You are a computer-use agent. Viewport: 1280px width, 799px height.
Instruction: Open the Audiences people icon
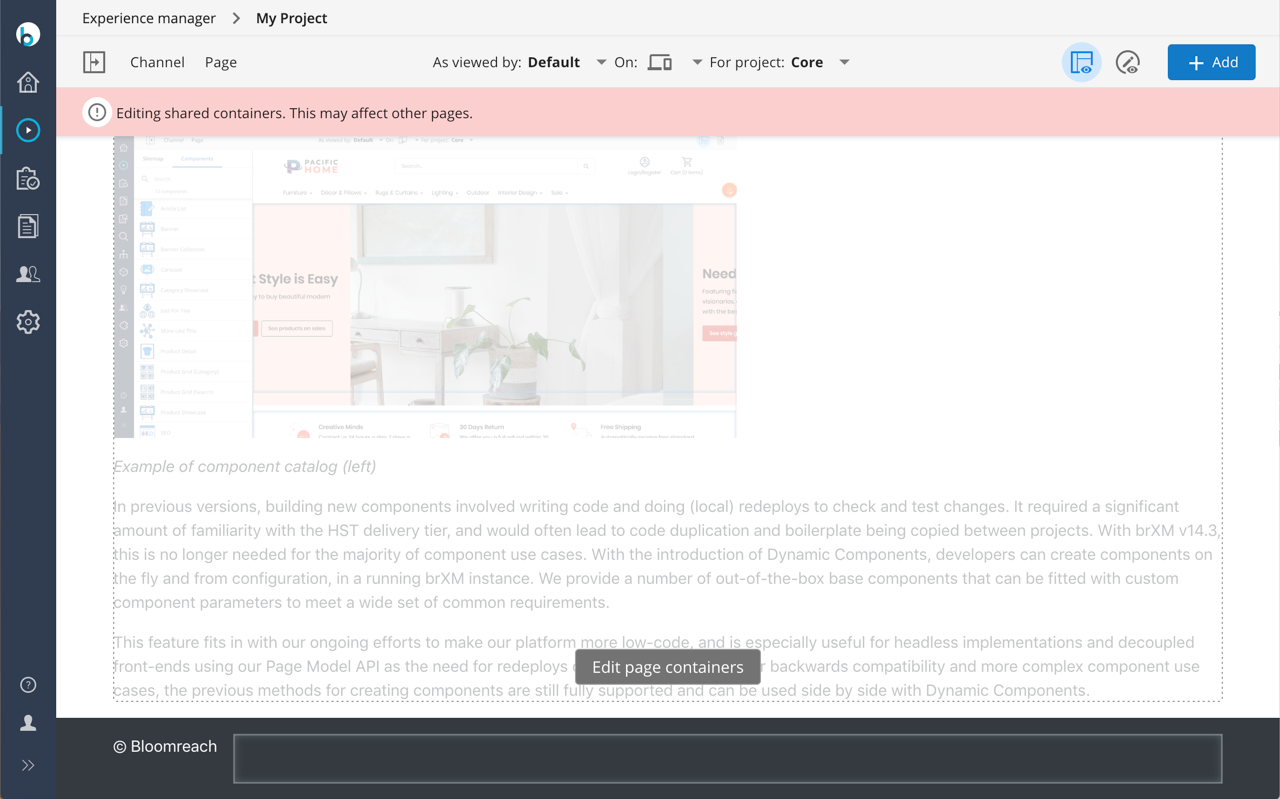[x=28, y=274]
